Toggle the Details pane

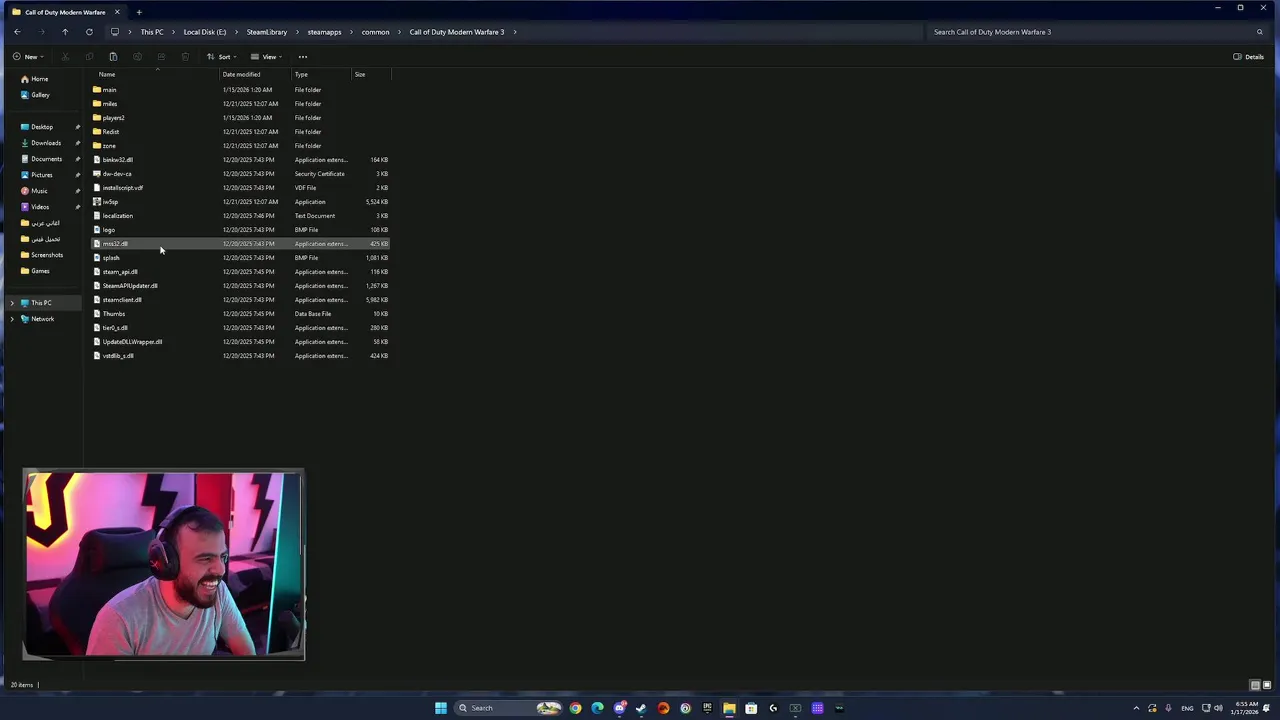1249,57
